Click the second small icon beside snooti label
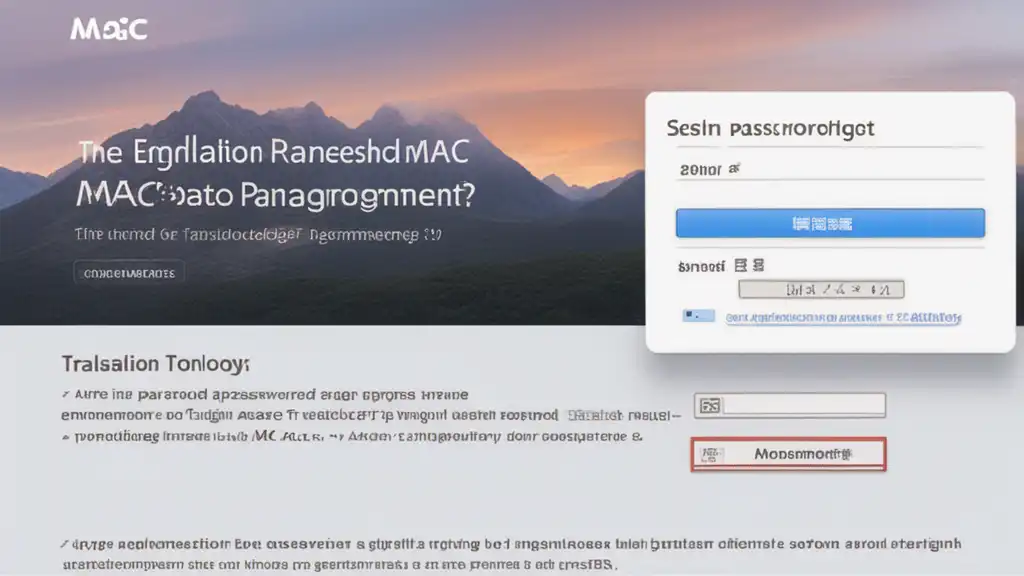The height and width of the screenshot is (576, 1024). pos(758,265)
